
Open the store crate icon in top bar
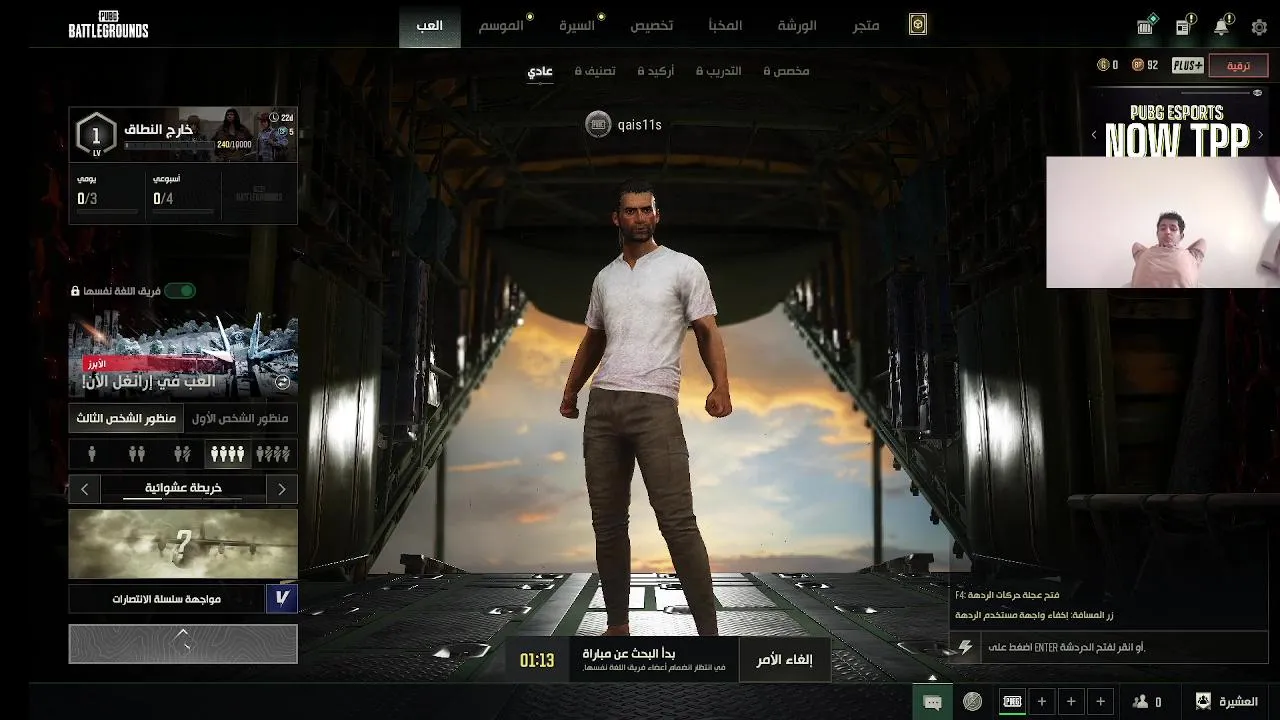(1145, 26)
